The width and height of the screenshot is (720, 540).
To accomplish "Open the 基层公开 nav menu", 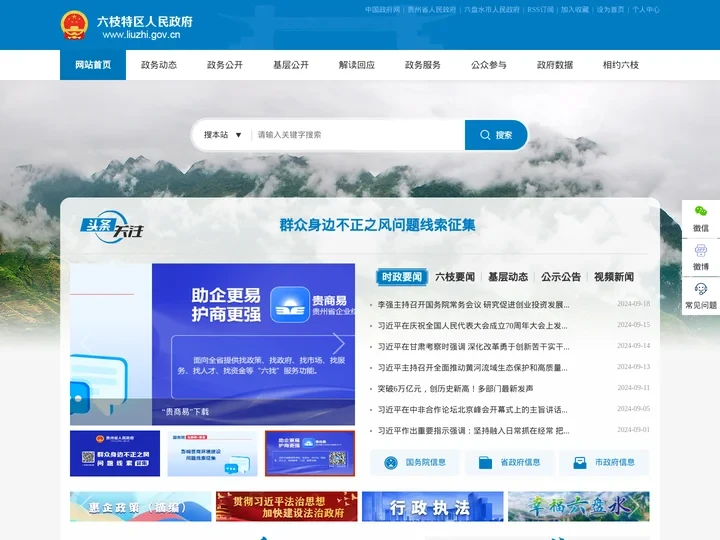I will click(x=291, y=65).
